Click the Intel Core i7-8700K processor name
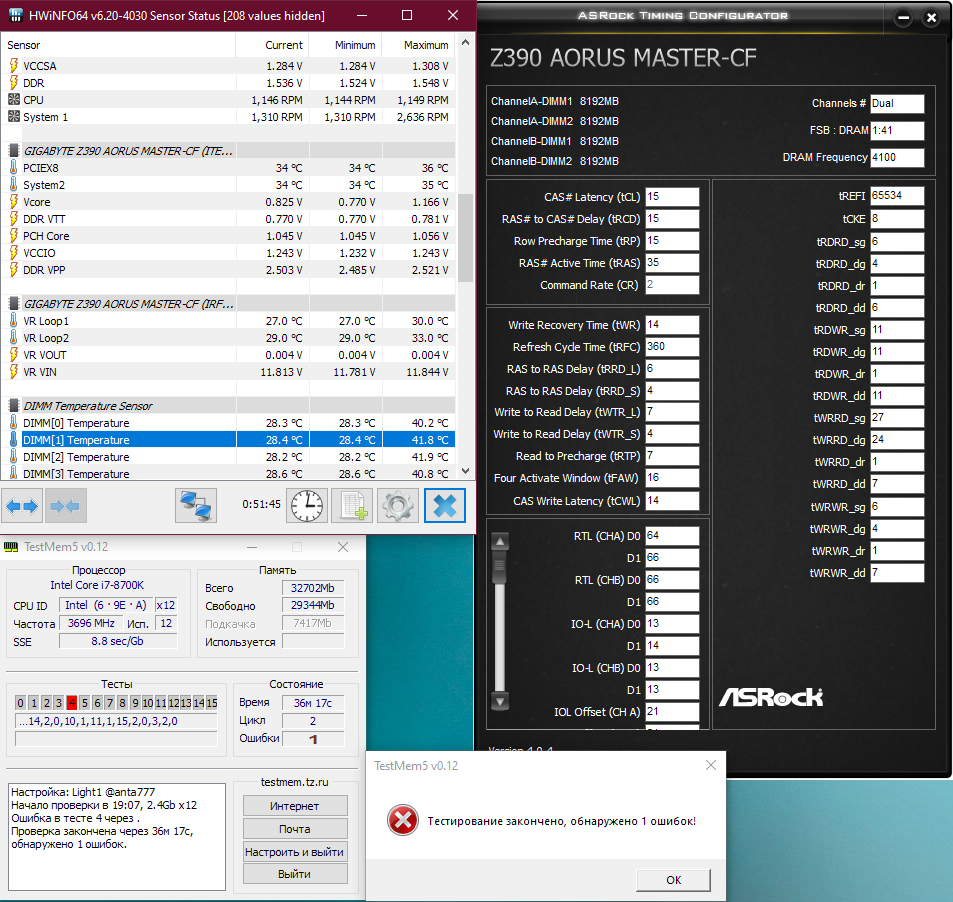 (97, 585)
